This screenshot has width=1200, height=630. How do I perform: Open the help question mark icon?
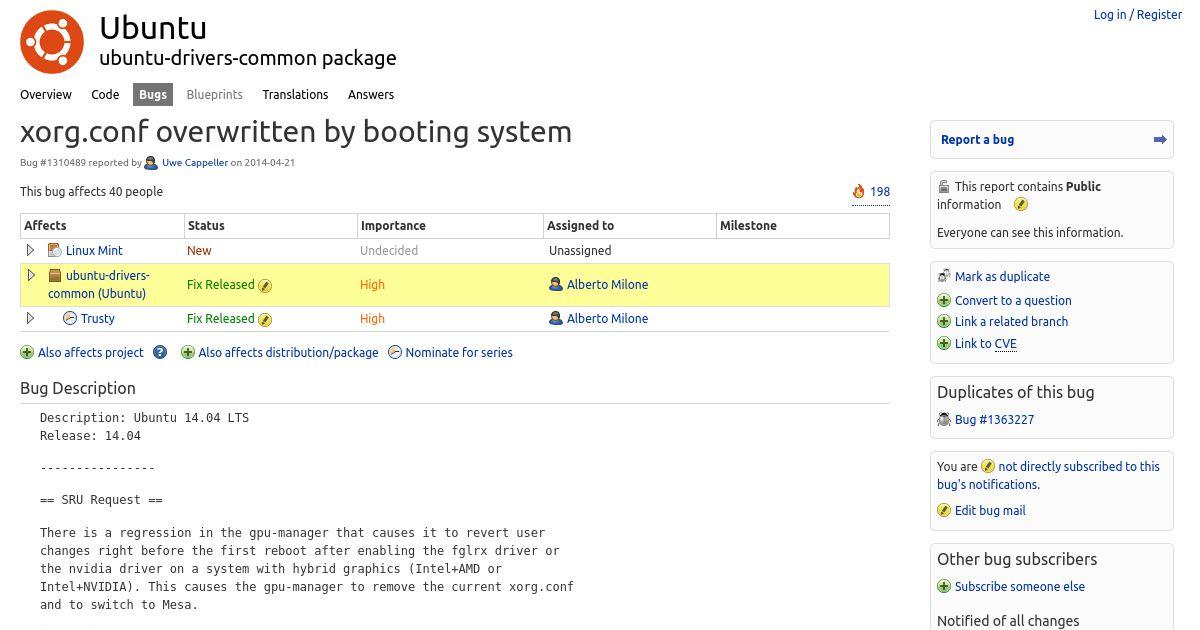point(160,352)
